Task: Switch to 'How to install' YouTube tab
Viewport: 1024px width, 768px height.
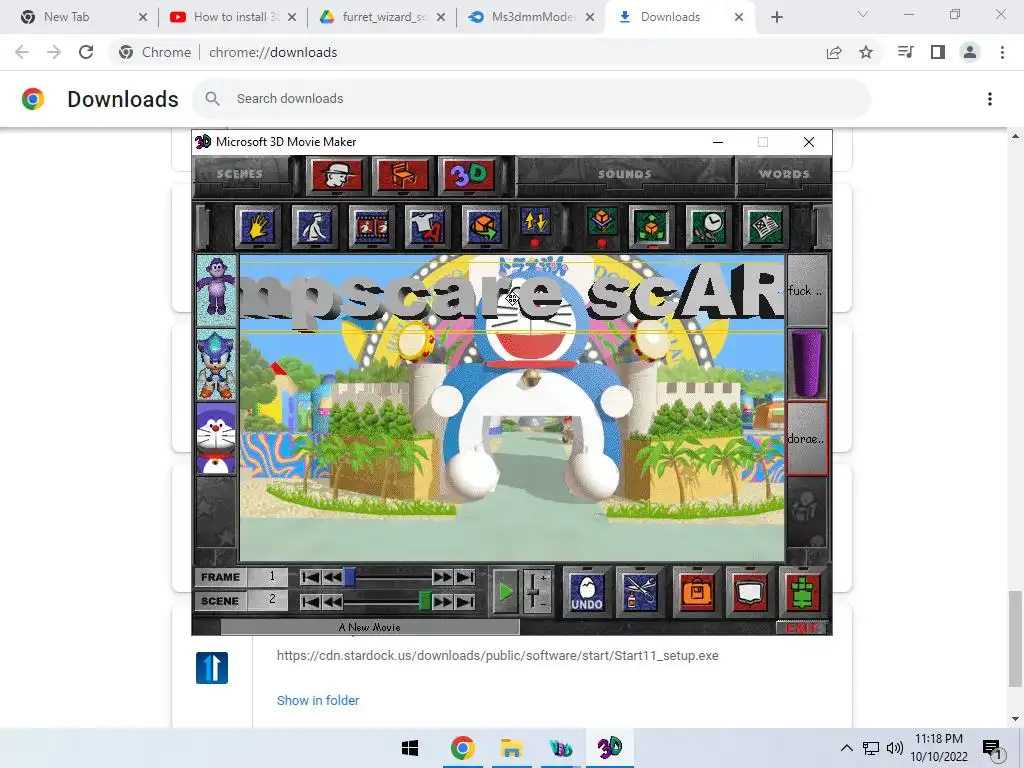Action: tap(232, 17)
